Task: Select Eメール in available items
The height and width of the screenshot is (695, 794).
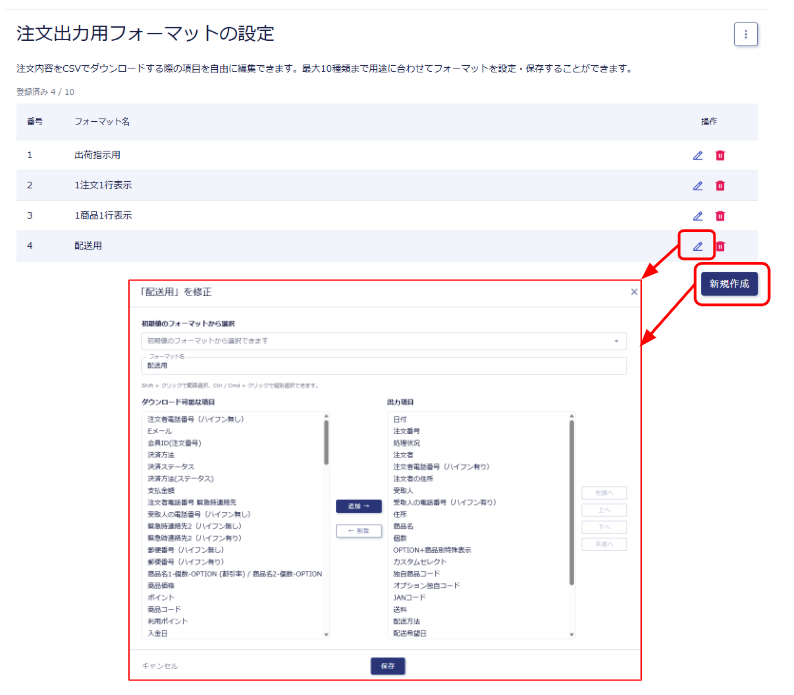Action: [160, 431]
